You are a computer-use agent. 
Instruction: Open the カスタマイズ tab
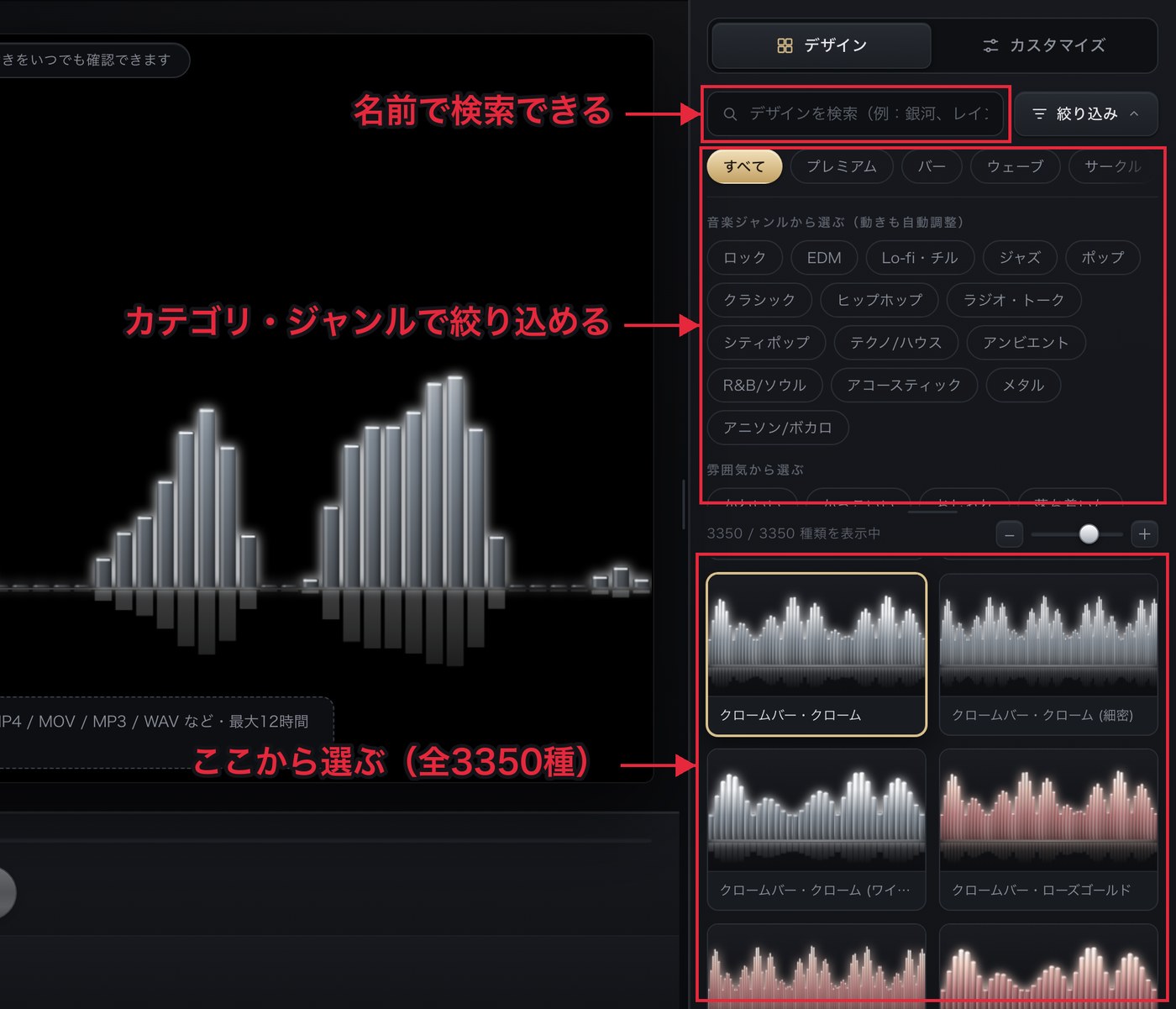1043,45
